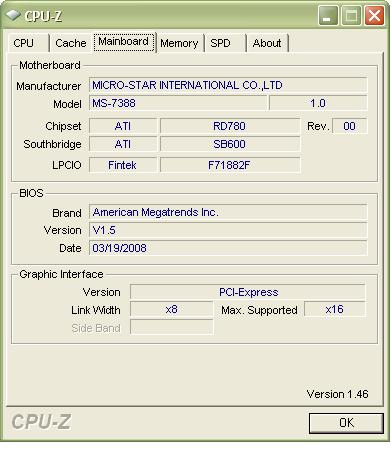The image size is (391, 450).
Task: Click the BIOS group title
Action: coord(31,193)
